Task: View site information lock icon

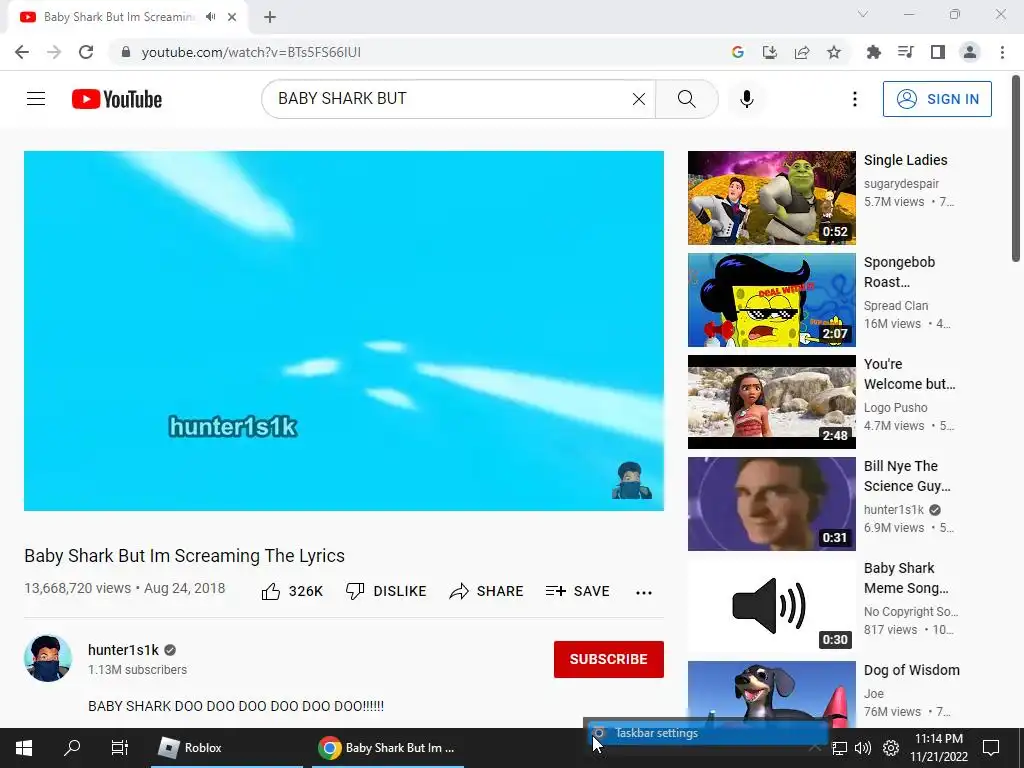Action: 126,52
